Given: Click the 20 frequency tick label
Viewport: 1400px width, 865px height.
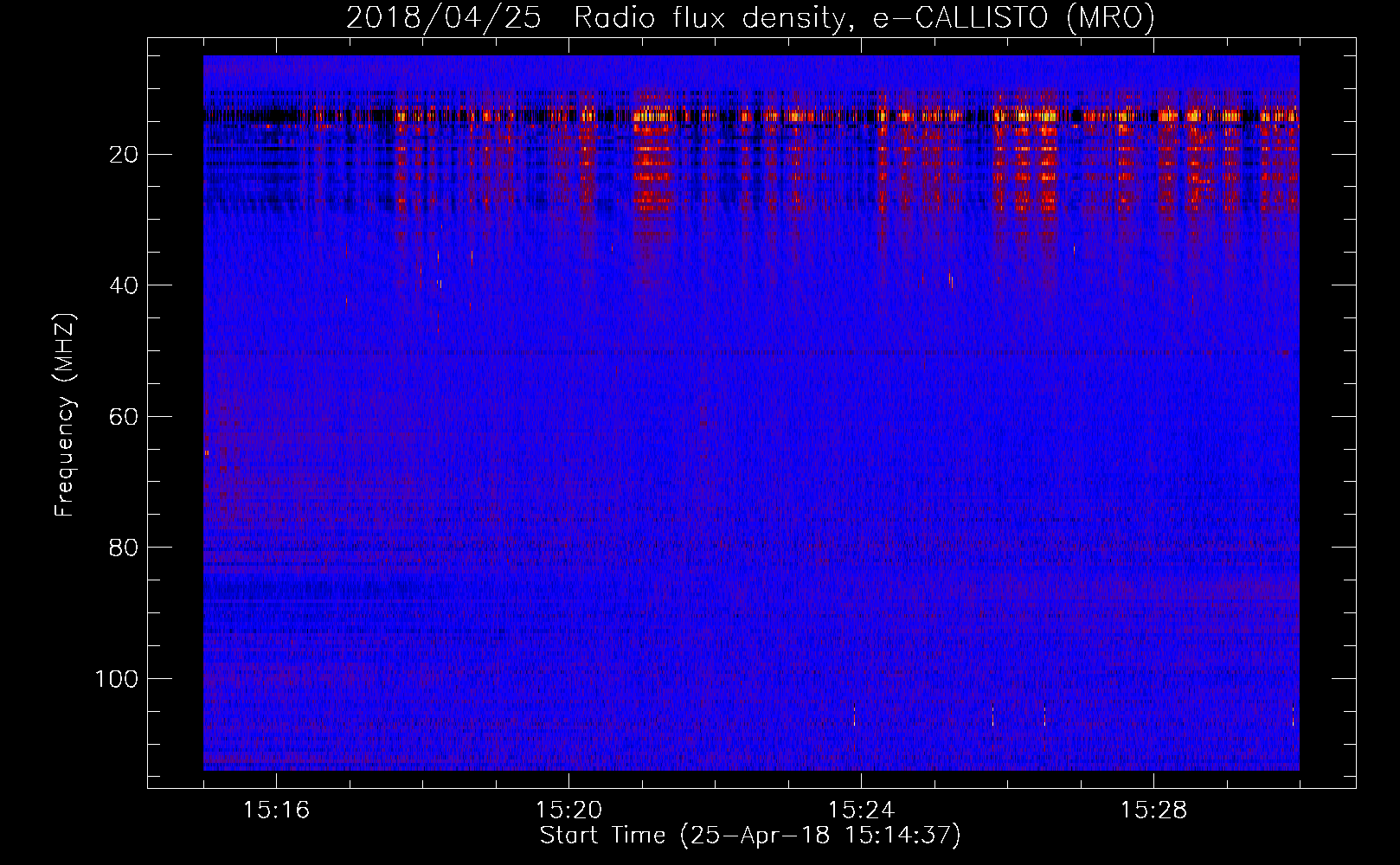Looking at the screenshot, I should coord(125,155).
